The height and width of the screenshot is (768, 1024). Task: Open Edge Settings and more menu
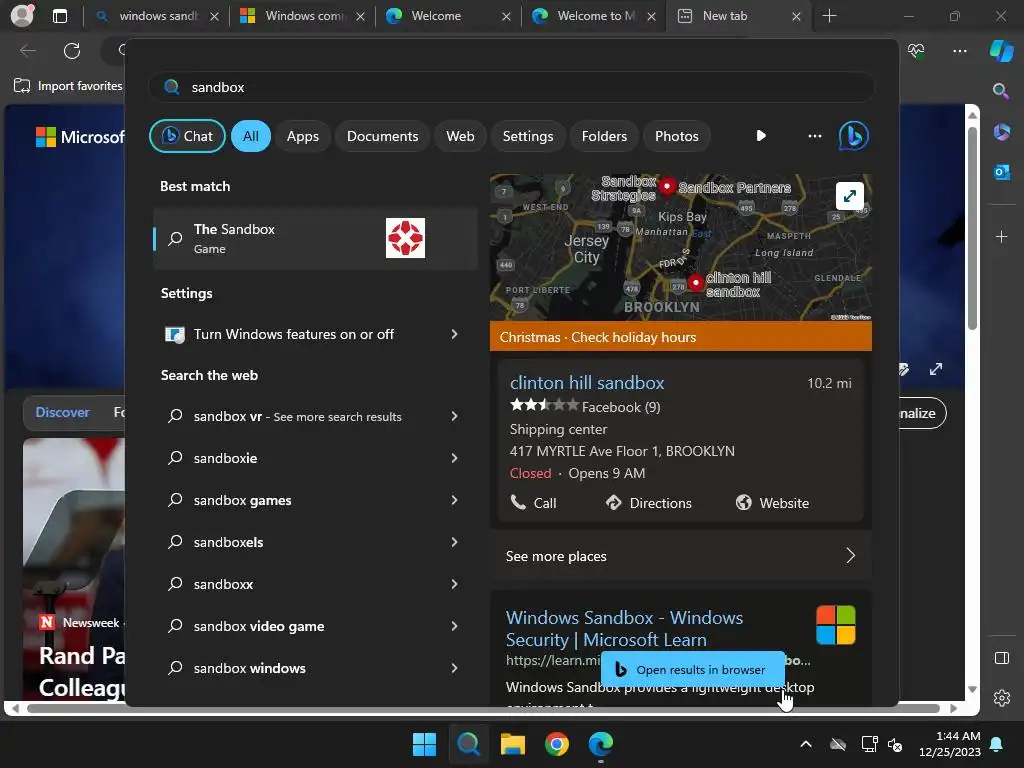[959, 51]
